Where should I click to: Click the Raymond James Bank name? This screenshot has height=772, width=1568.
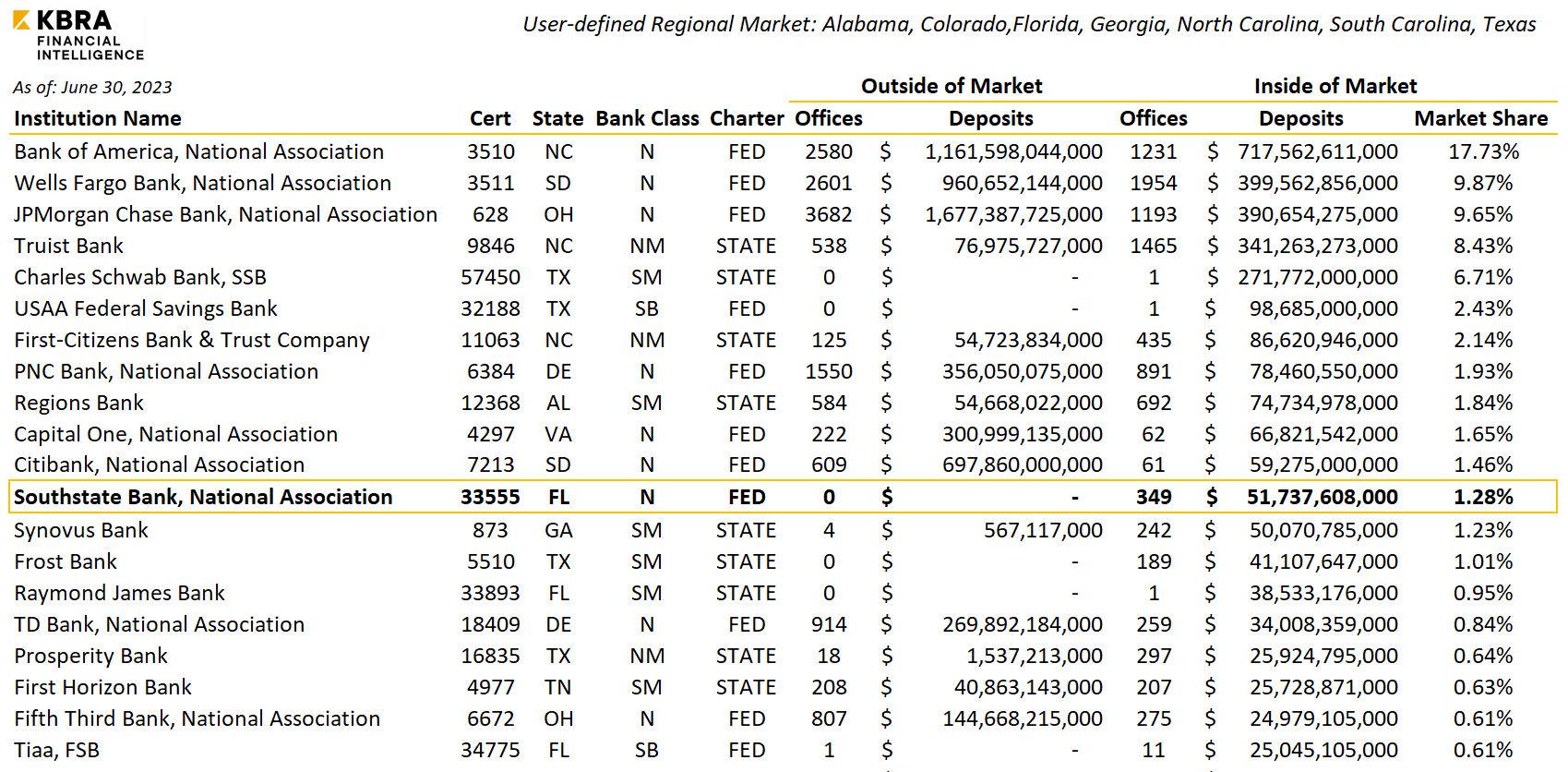(119, 593)
